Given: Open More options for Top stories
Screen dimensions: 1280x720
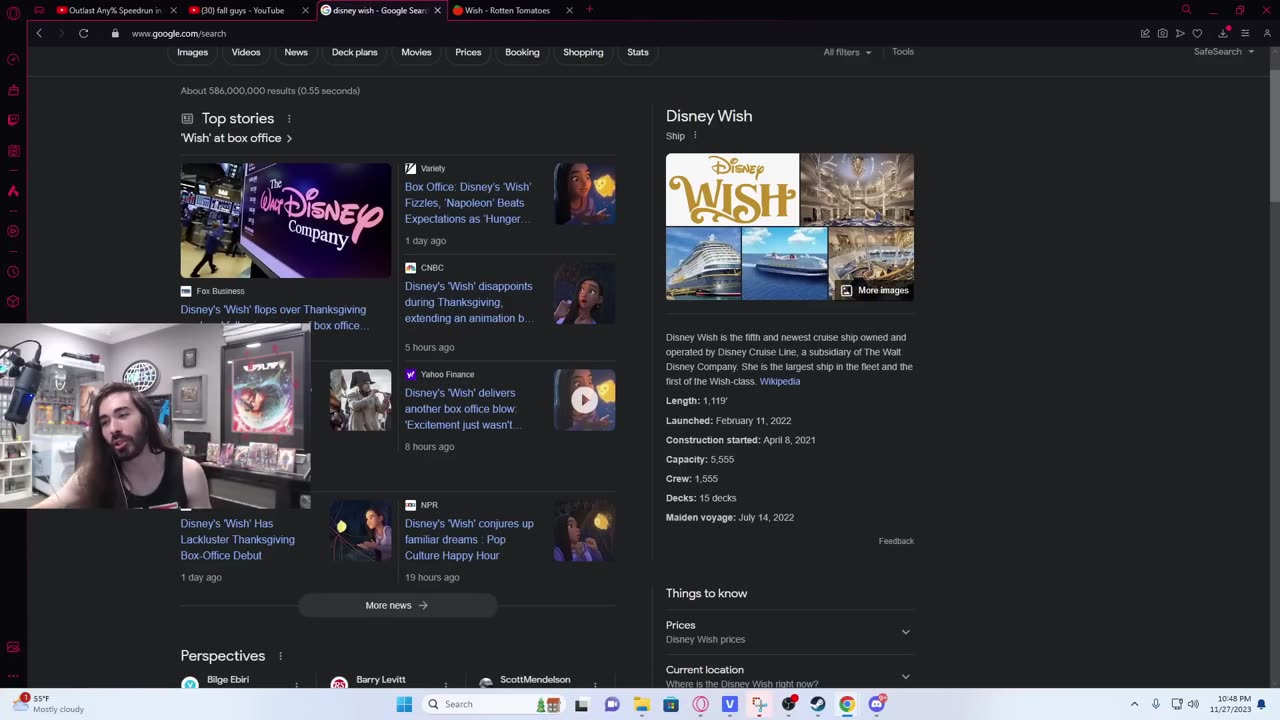Looking at the screenshot, I should [289, 119].
